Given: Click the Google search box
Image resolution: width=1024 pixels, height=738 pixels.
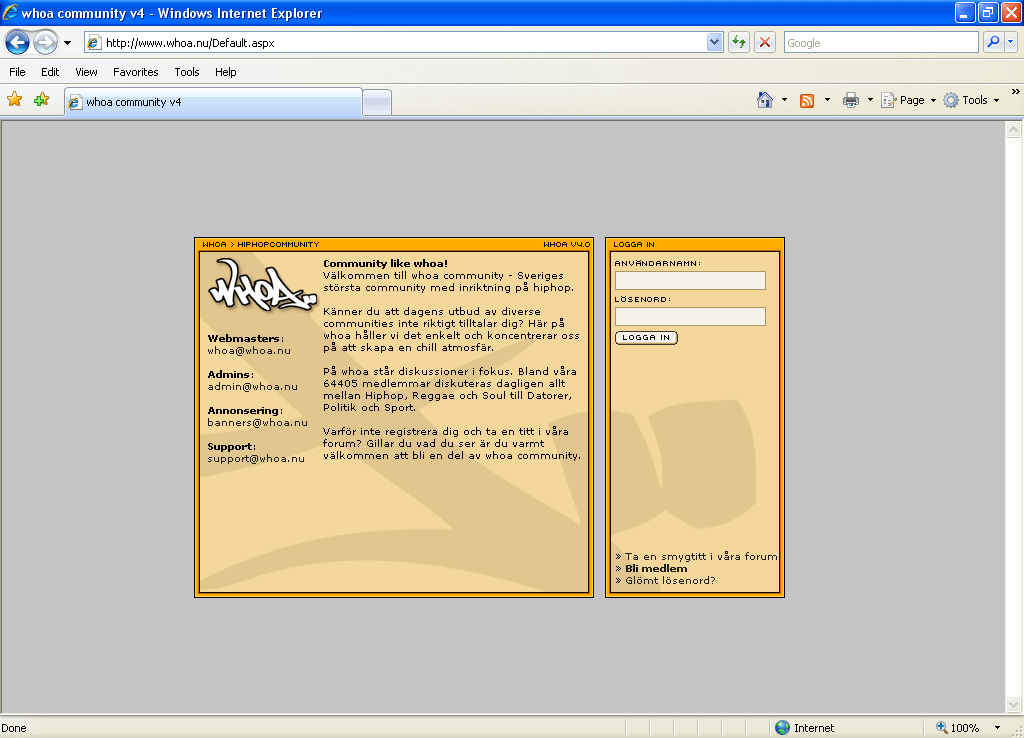Looking at the screenshot, I should (x=881, y=43).
